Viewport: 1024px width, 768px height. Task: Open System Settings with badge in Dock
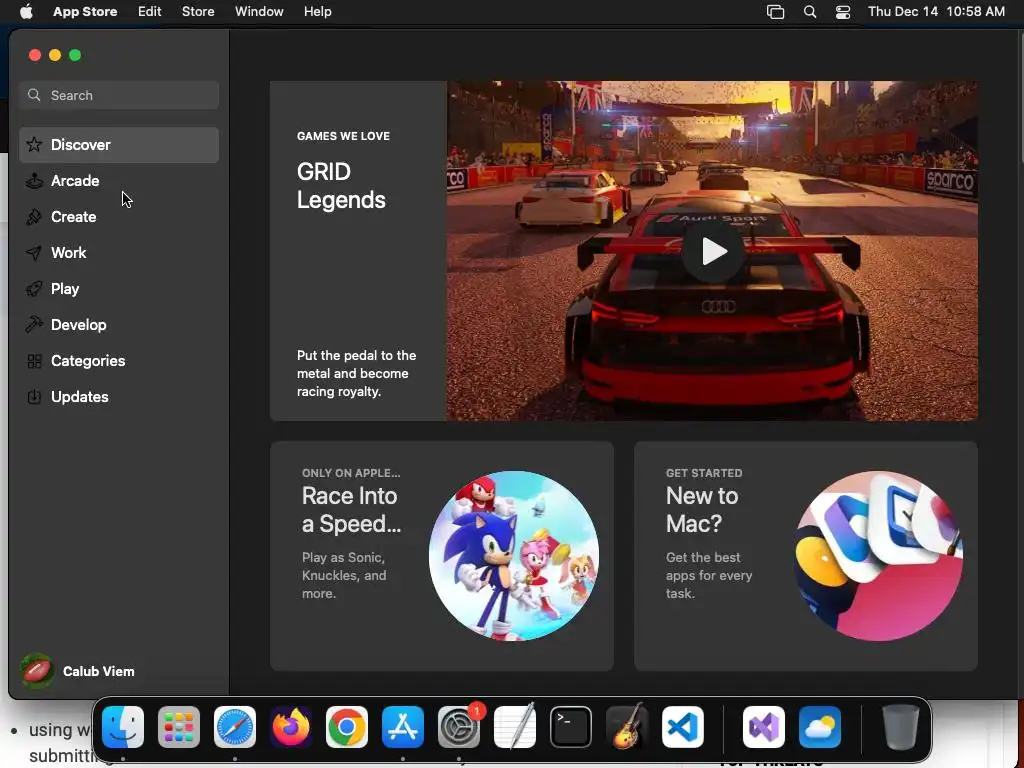point(459,727)
